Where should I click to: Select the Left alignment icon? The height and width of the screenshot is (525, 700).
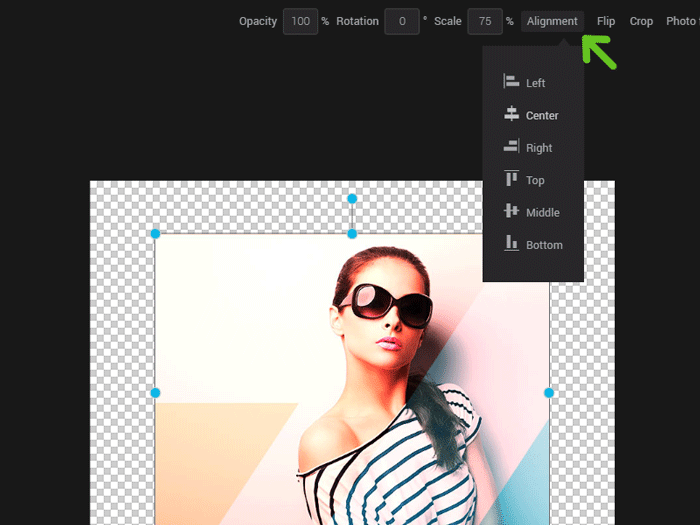[511, 83]
